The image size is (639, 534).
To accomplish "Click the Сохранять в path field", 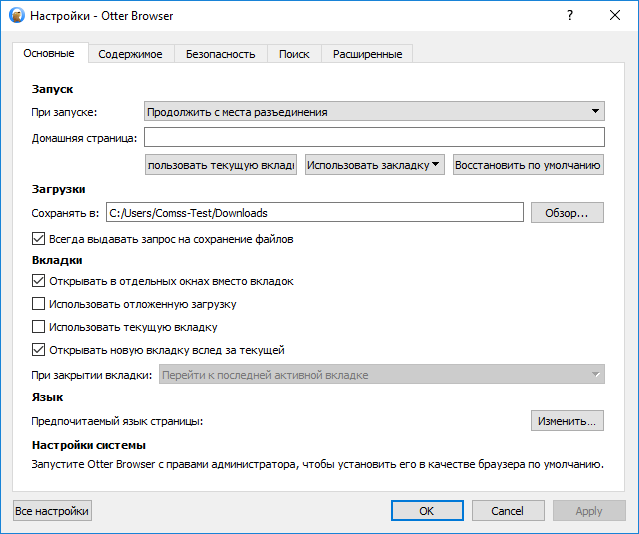I will 315,213.
